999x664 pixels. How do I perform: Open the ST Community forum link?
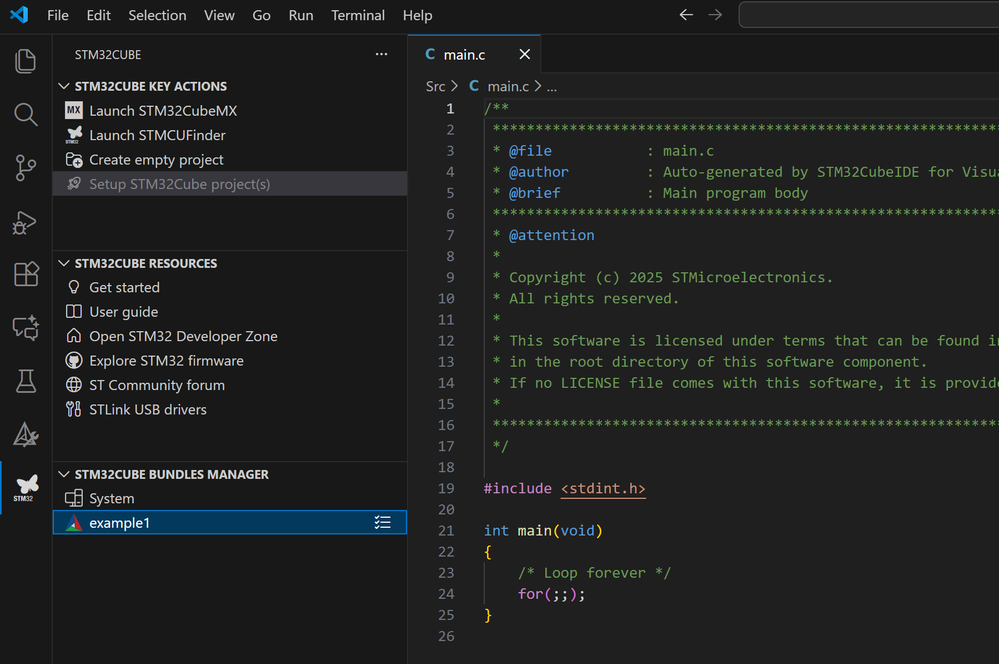tap(157, 385)
